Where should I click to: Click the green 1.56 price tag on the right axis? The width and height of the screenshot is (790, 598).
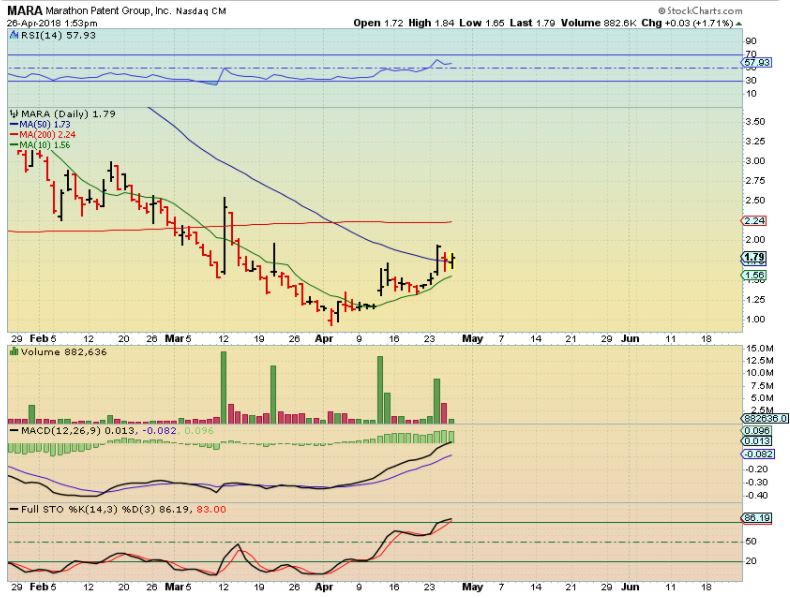point(755,275)
